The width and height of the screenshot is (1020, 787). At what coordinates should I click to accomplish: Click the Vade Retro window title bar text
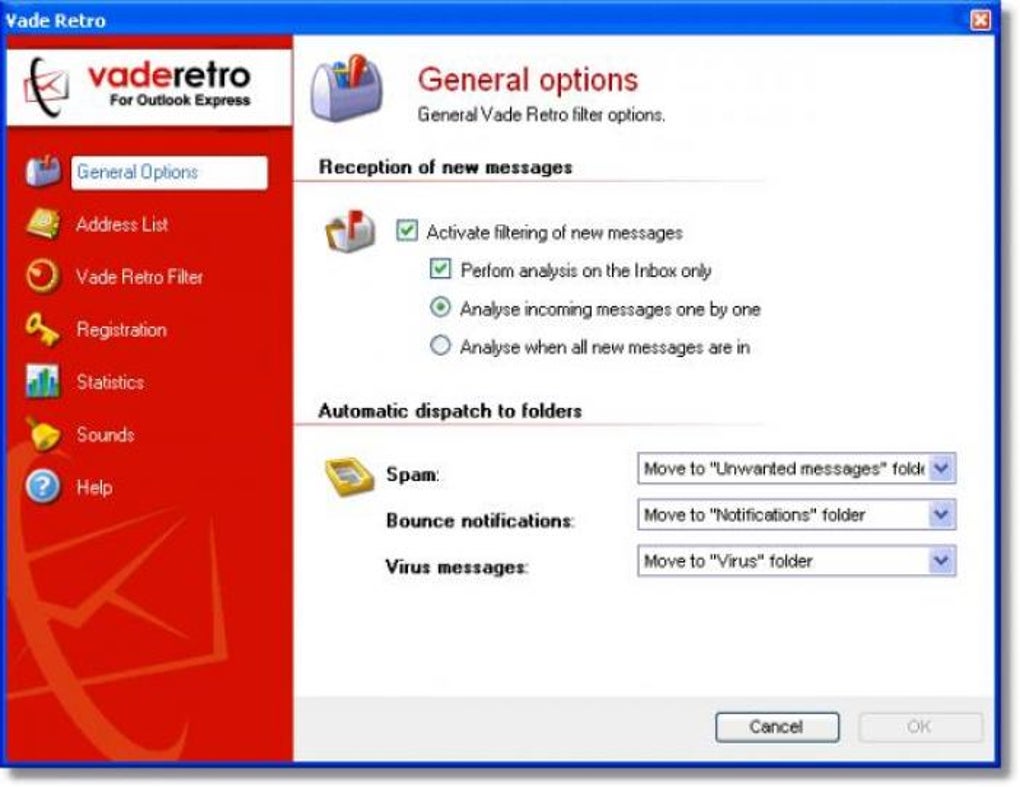(55, 21)
